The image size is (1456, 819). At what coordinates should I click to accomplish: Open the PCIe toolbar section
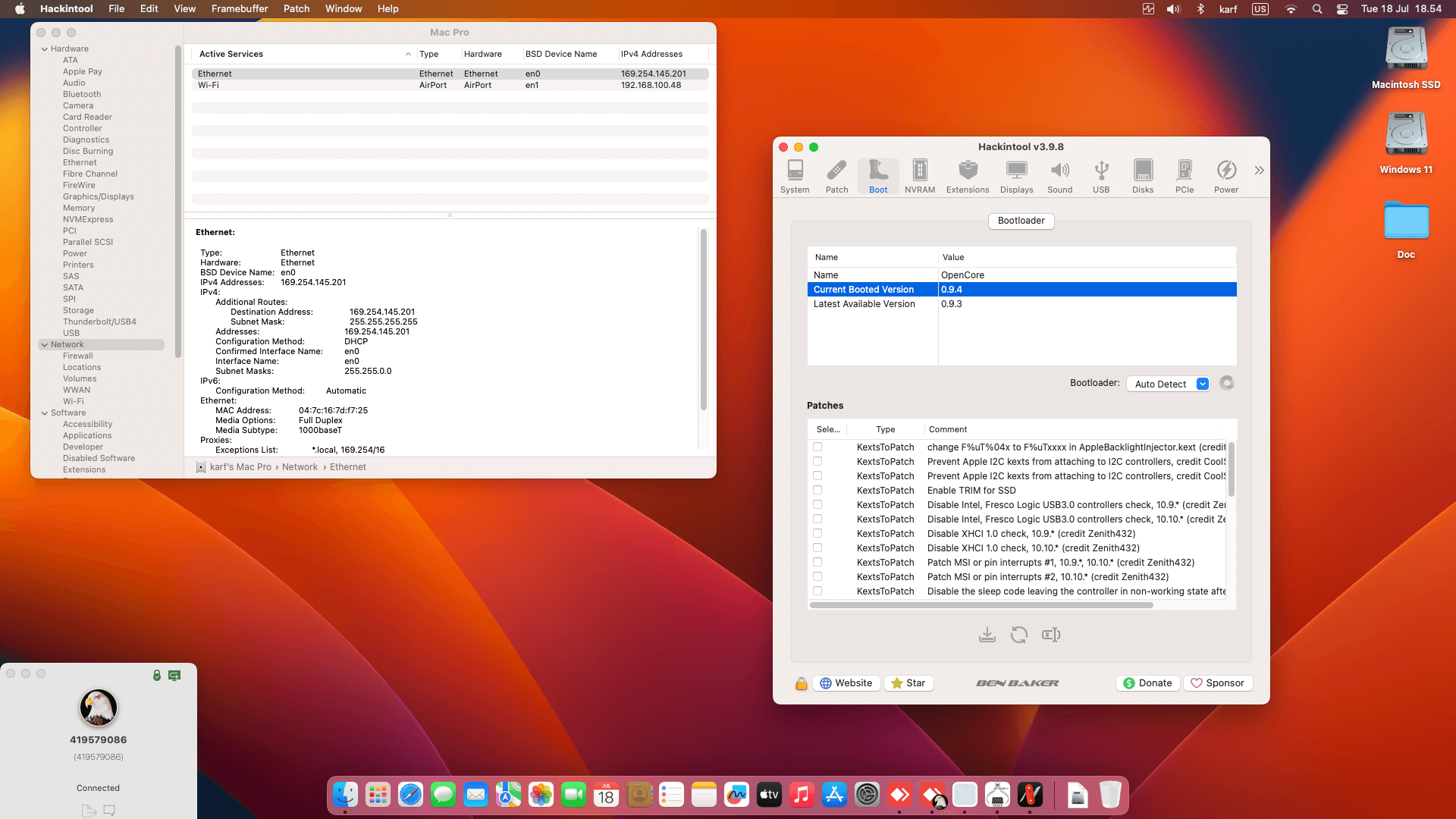pyautogui.click(x=1184, y=176)
